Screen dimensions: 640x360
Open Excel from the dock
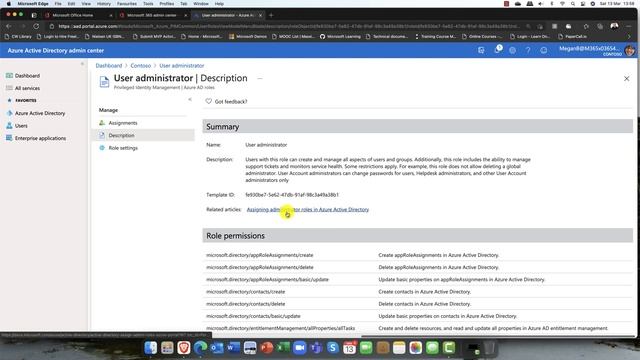(283, 348)
